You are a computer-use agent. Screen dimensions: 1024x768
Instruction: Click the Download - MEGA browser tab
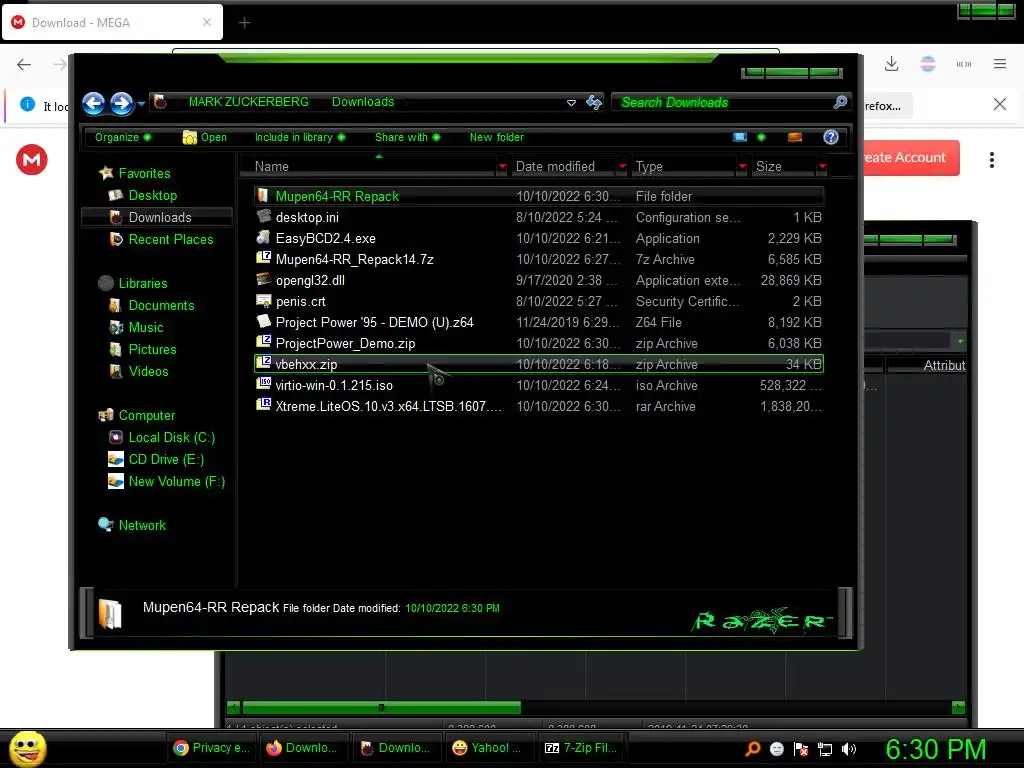[x=112, y=23]
